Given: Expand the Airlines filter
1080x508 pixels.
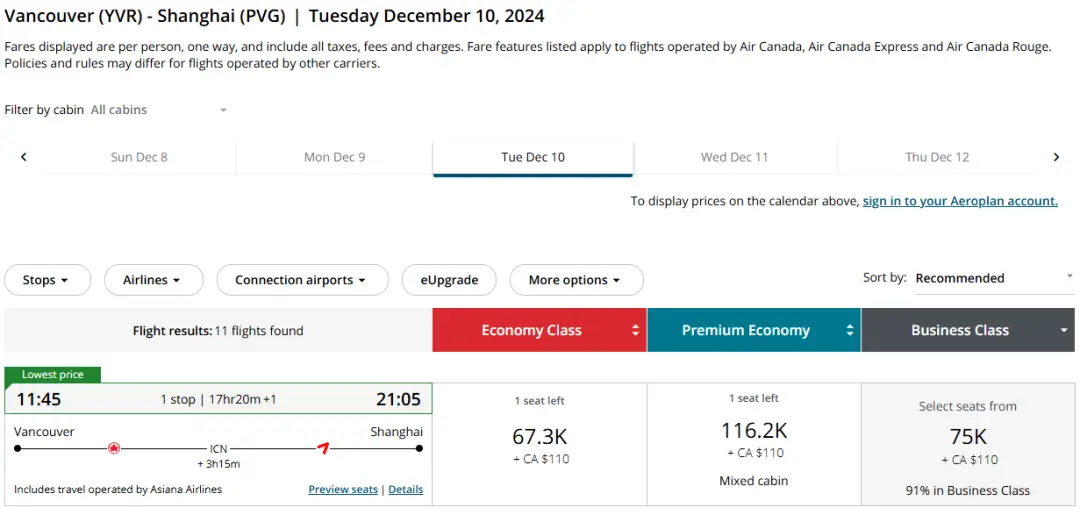Looking at the screenshot, I should click(153, 280).
